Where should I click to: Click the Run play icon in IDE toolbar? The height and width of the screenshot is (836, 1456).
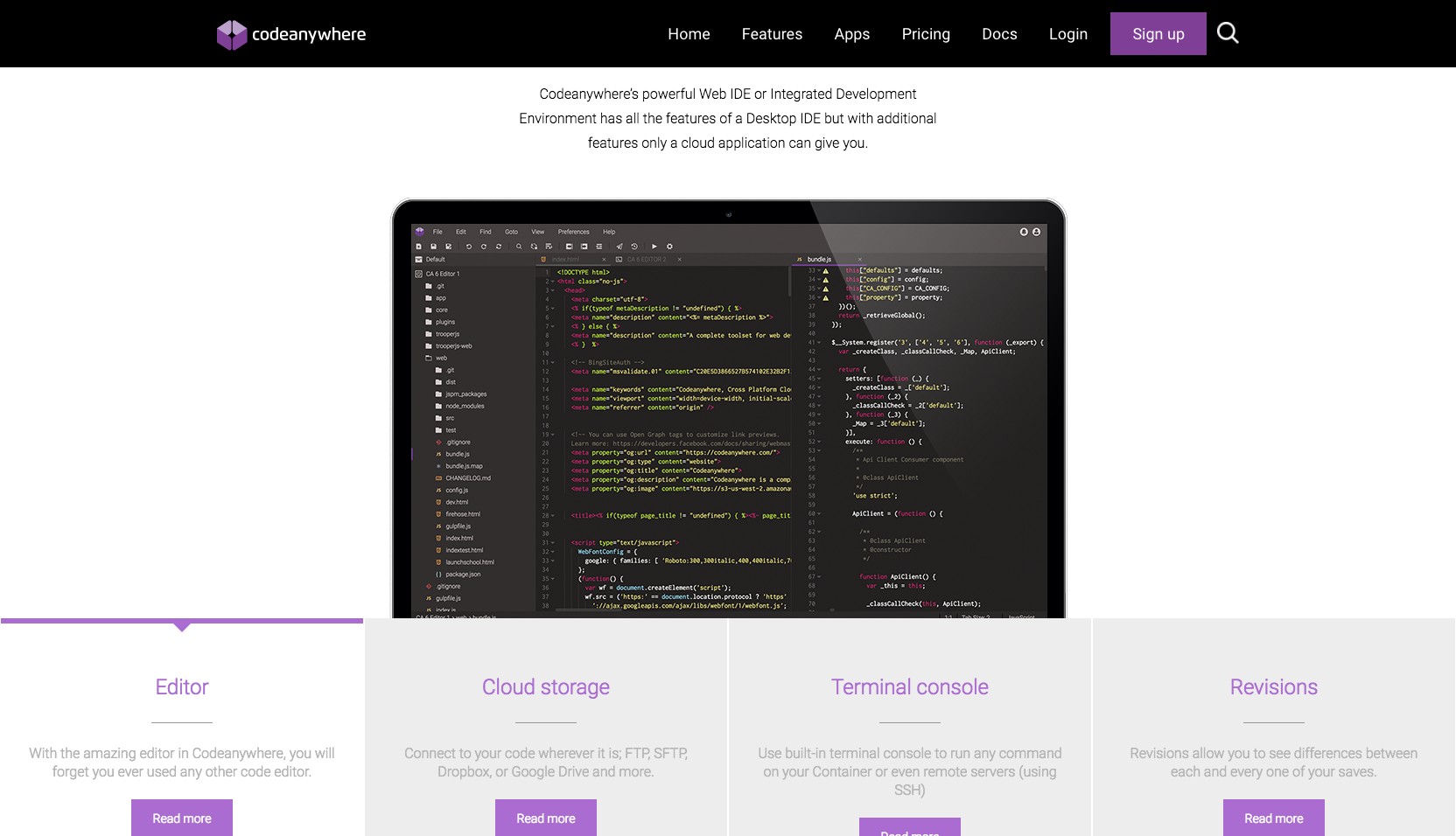pyautogui.click(x=654, y=247)
